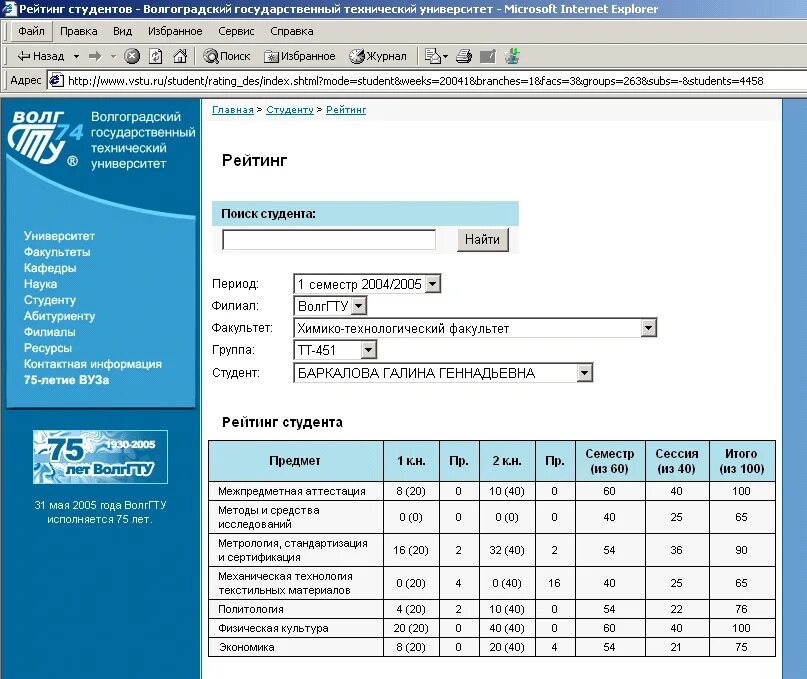Open Филиалы in the sidebar
This screenshot has width=807, height=679.
49,332
